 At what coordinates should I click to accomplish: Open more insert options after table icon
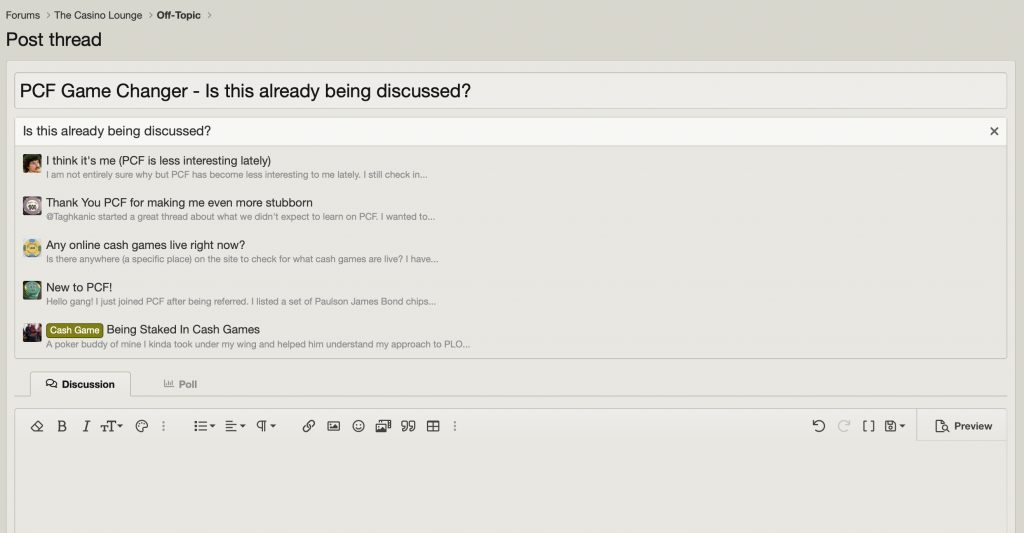455,426
